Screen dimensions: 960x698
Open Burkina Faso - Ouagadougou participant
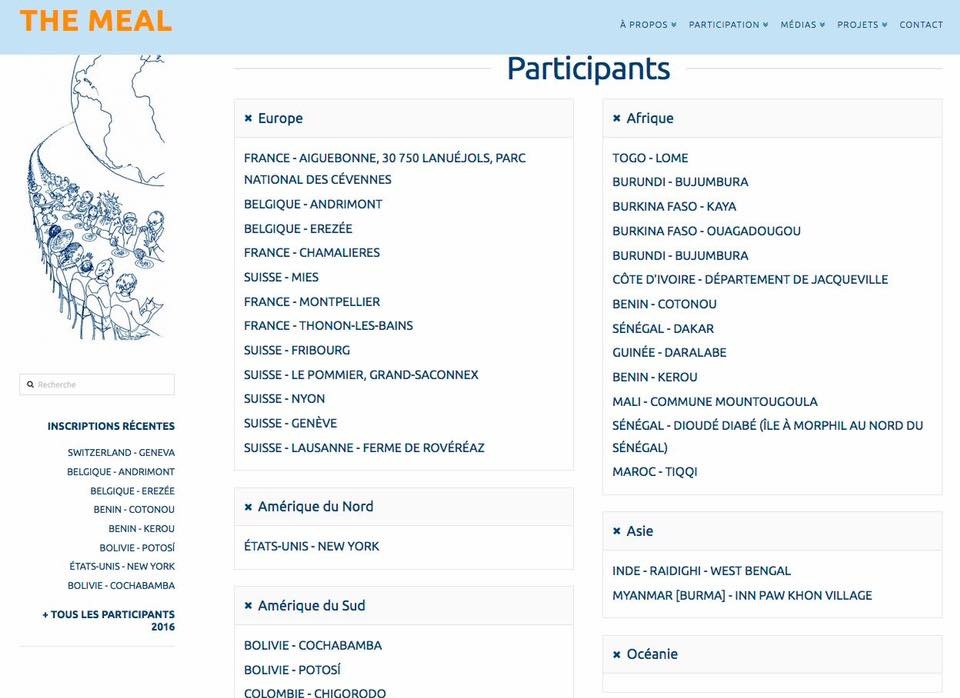(707, 231)
